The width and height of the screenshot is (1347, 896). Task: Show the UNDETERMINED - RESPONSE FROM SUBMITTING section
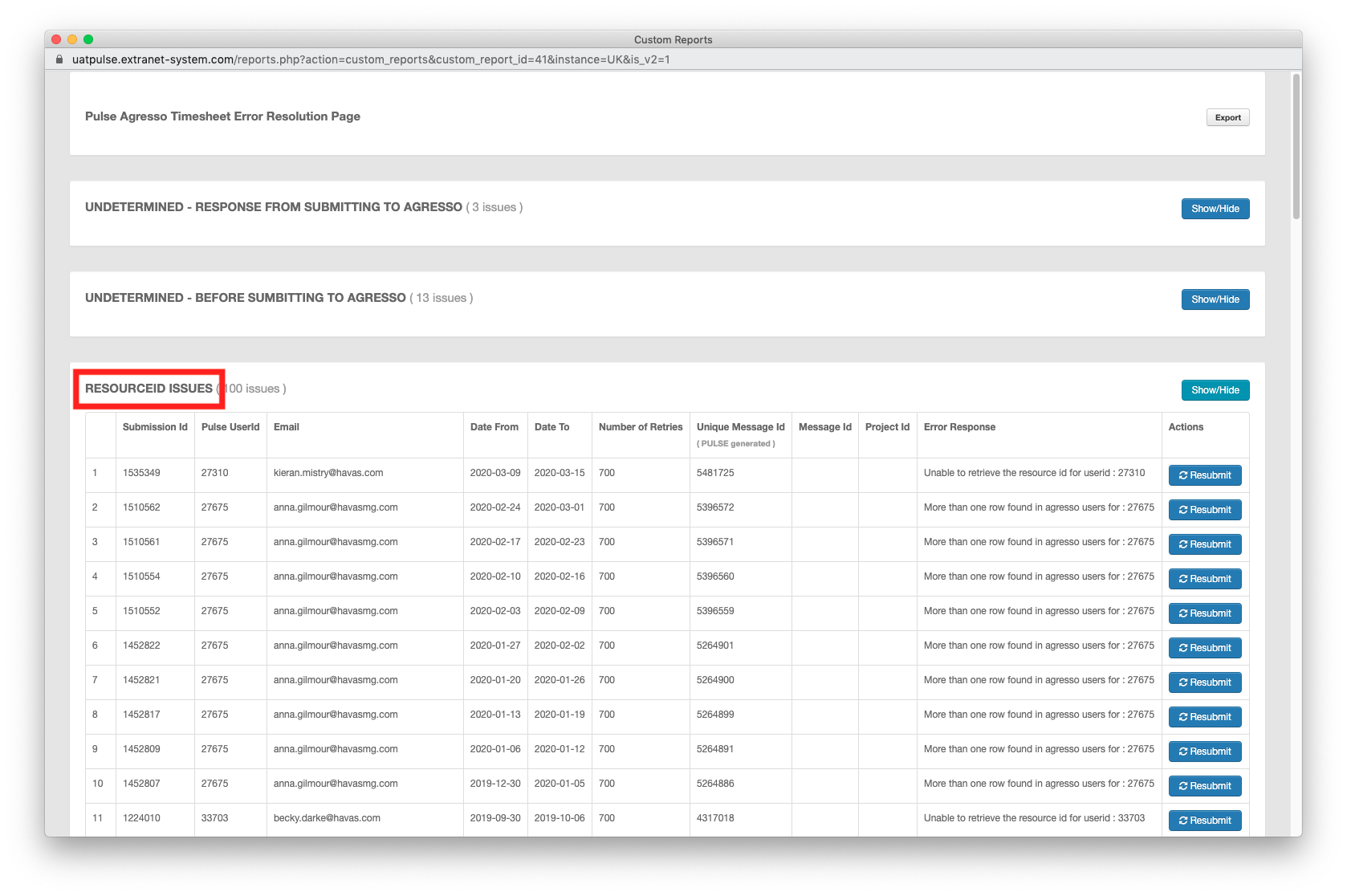(1215, 208)
